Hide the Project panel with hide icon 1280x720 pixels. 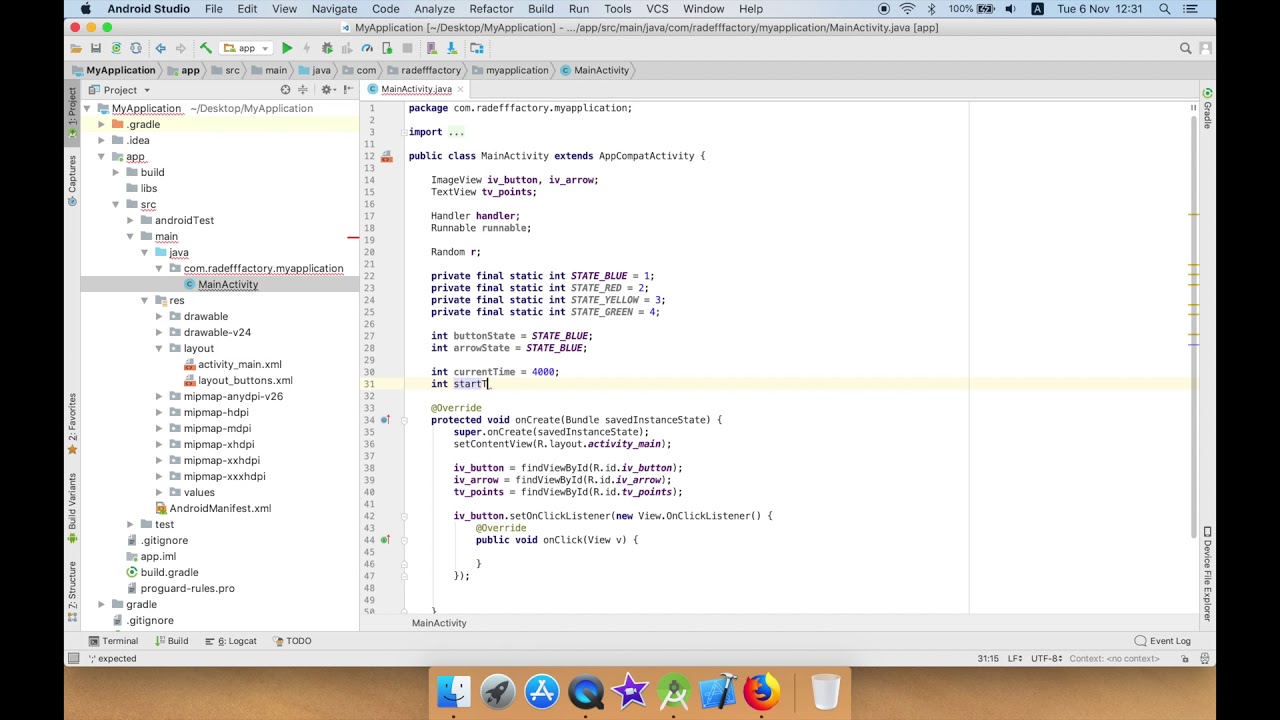(x=348, y=90)
